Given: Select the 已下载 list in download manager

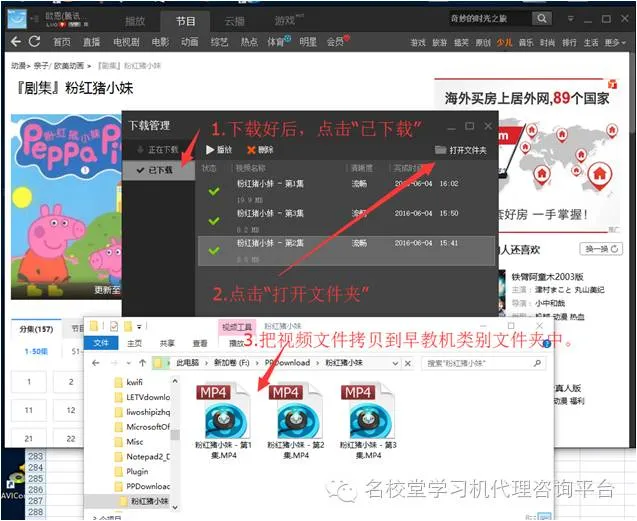Looking at the screenshot, I should pyautogui.click(x=158, y=170).
